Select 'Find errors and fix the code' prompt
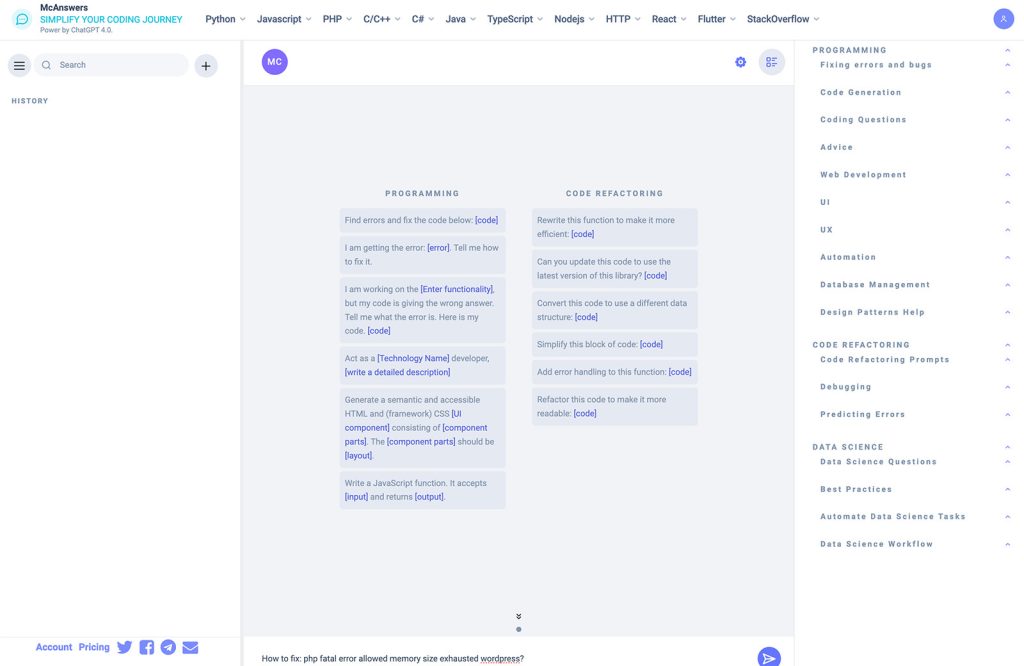1024x666 pixels. 422,220
